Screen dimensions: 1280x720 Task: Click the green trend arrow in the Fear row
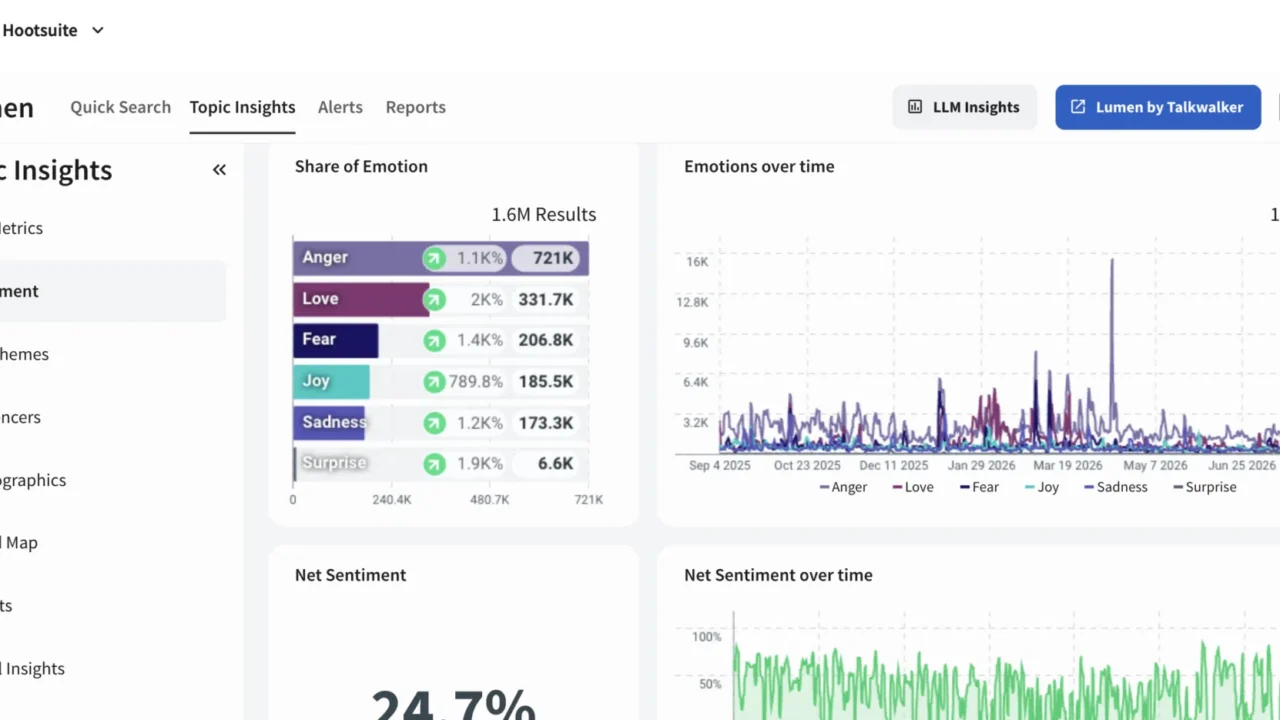(434, 340)
